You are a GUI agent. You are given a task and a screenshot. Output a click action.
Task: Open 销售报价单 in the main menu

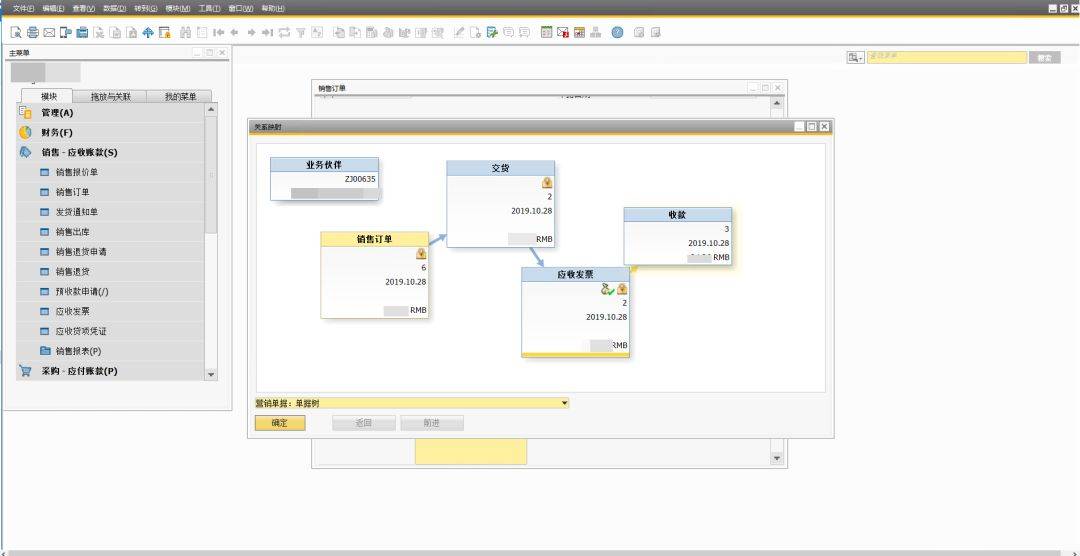[x=76, y=172]
